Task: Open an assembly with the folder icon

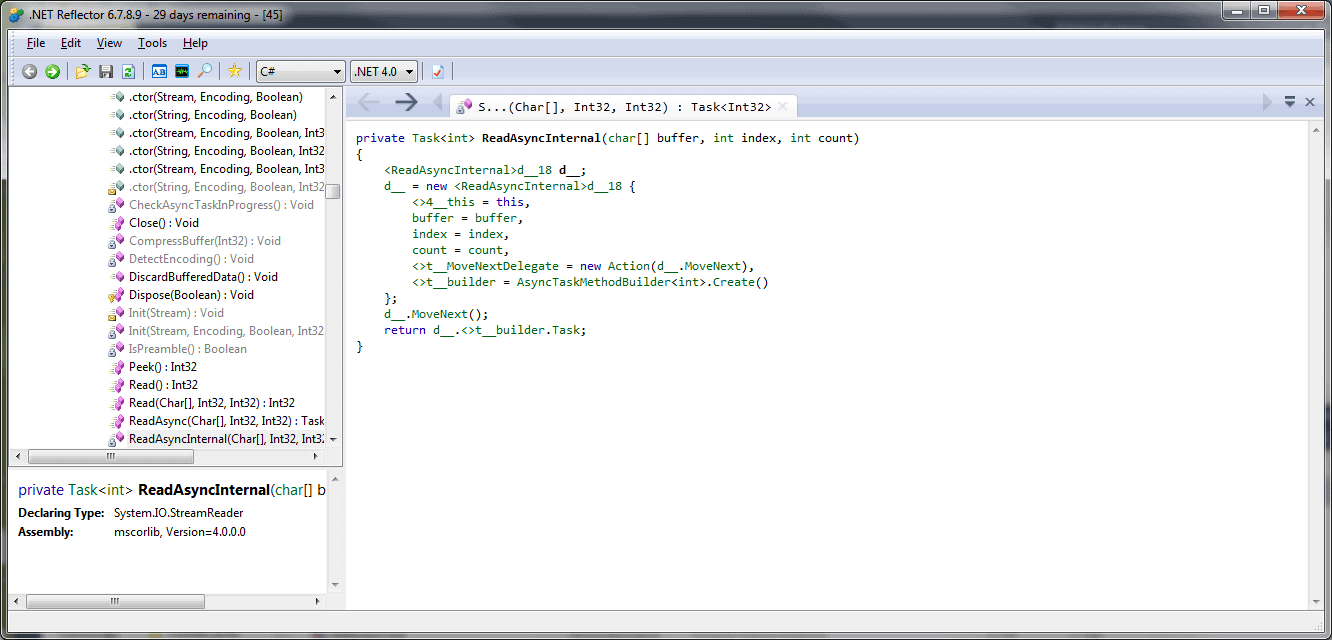Action: pos(83,71)
